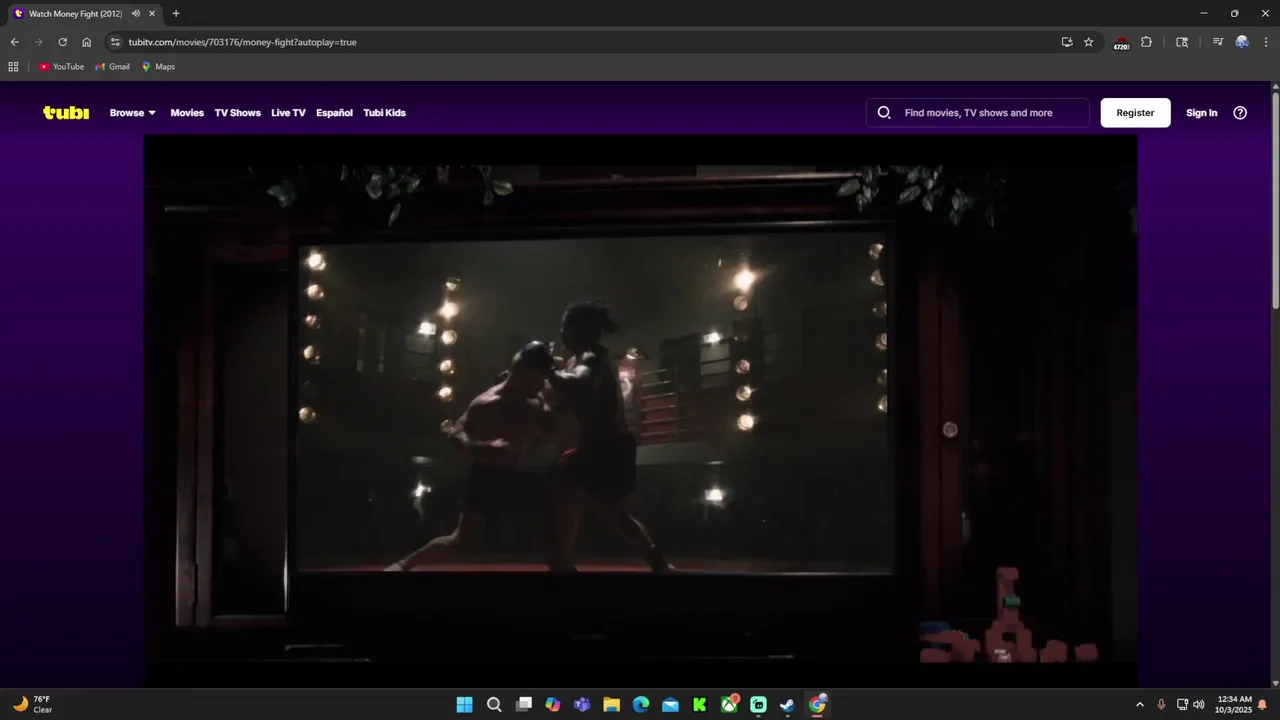Open the Chrome three-dot menu
Screen dimensions: 1280x720
pyautogui.click(x=1265, y=42)
